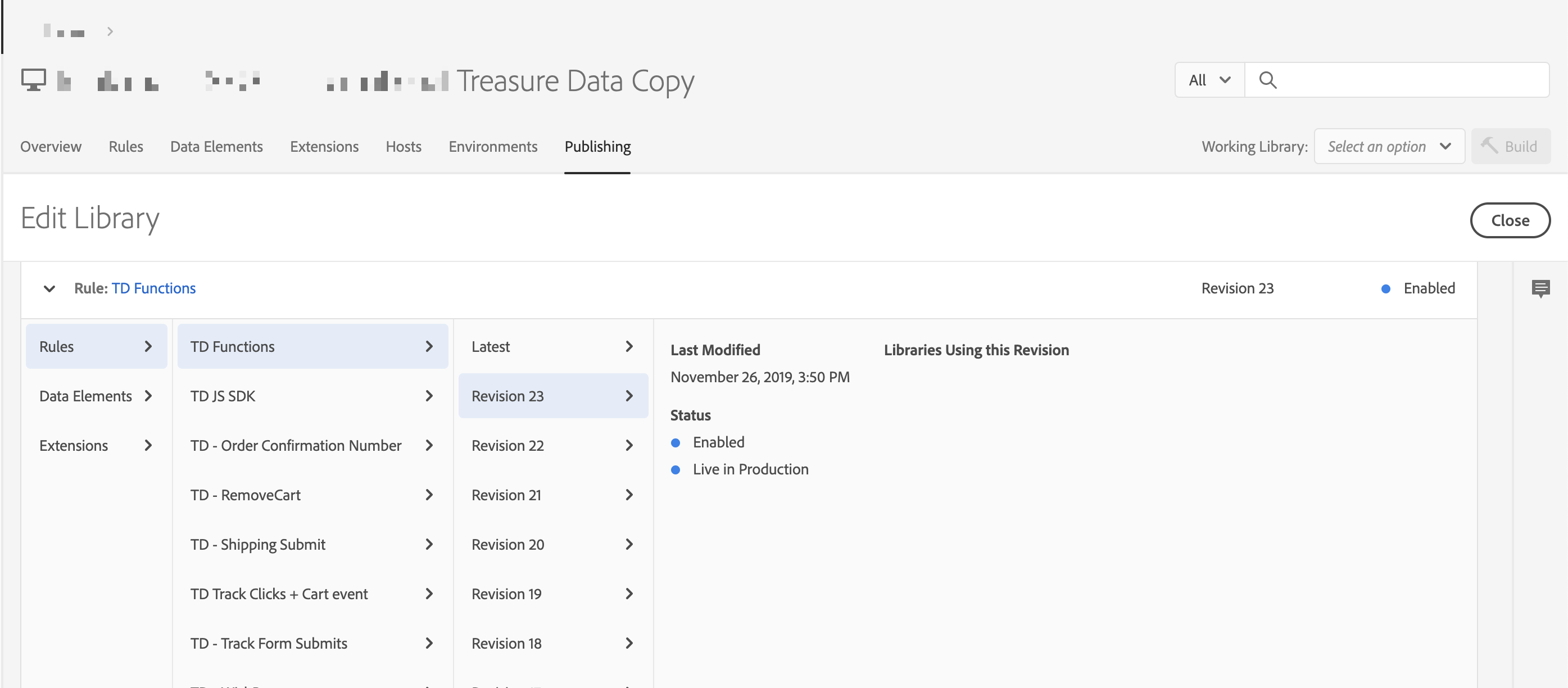This screenshot has width=1568, height=688.
Task: Open the All search filter dropdown
Action: (1209, 80)
